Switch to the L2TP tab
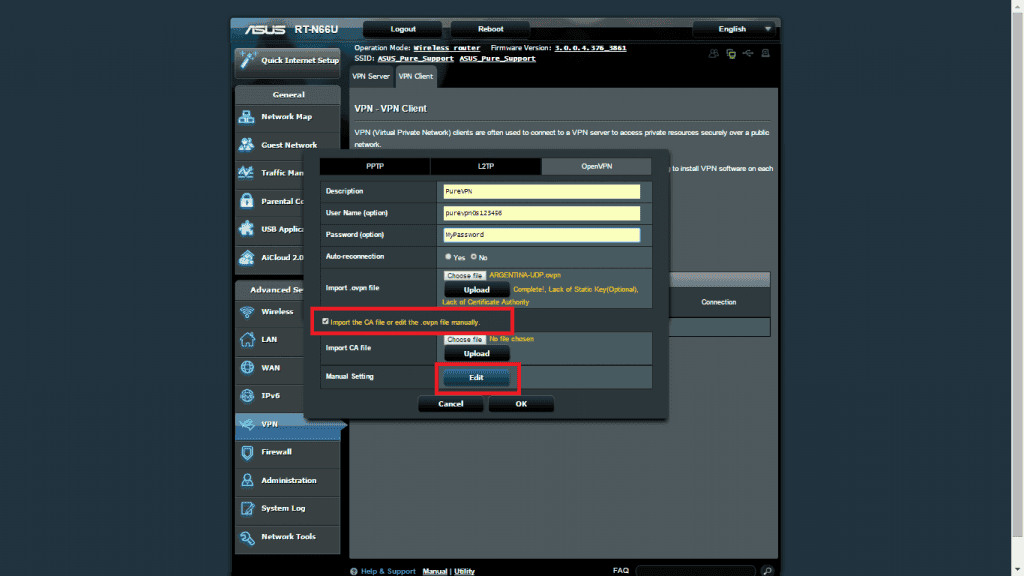Image resolution: width=1024 pixels, height=576 pixels. tap(486, 167)
